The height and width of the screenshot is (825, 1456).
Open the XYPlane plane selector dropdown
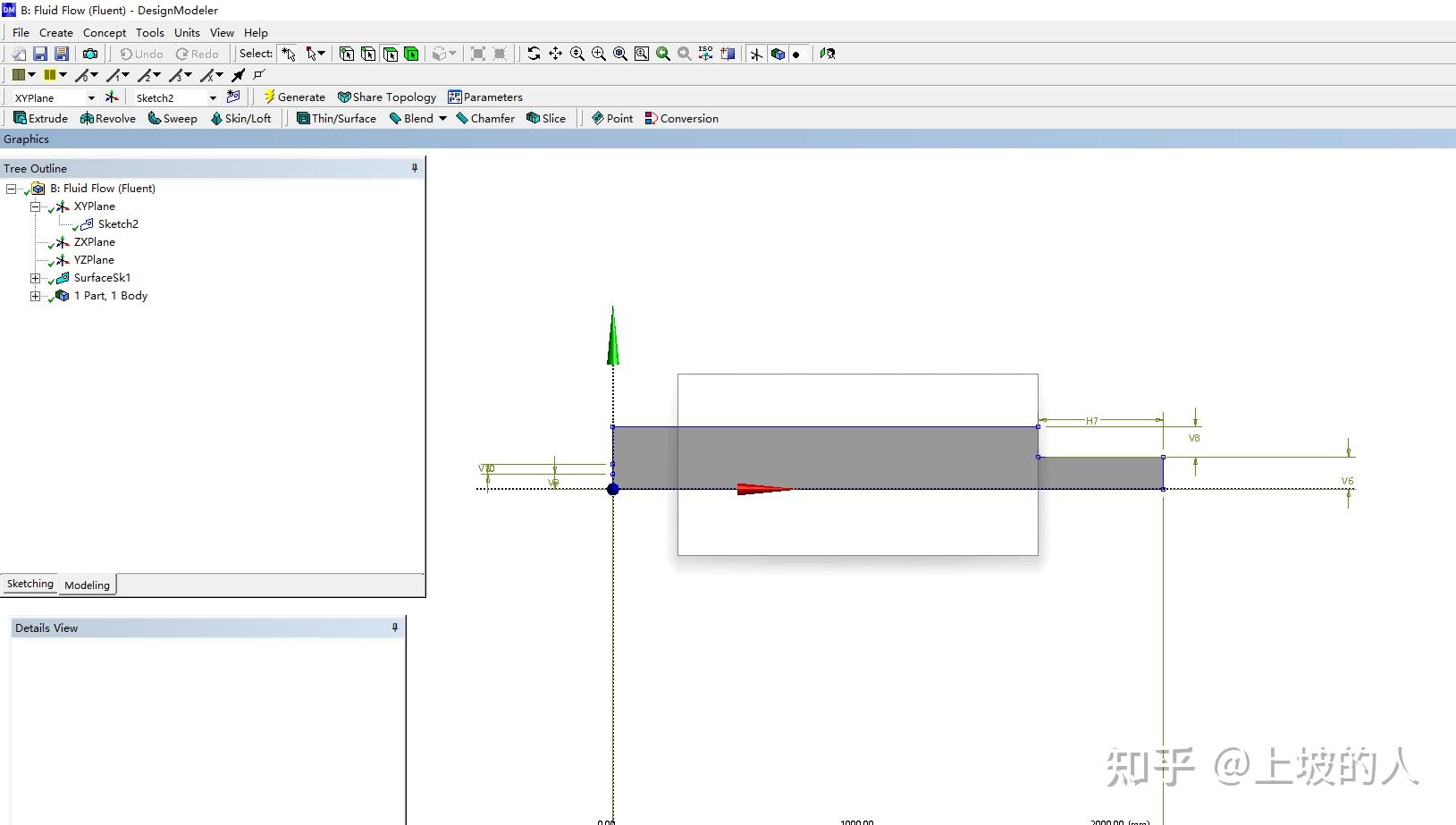[x=90, y=97]
